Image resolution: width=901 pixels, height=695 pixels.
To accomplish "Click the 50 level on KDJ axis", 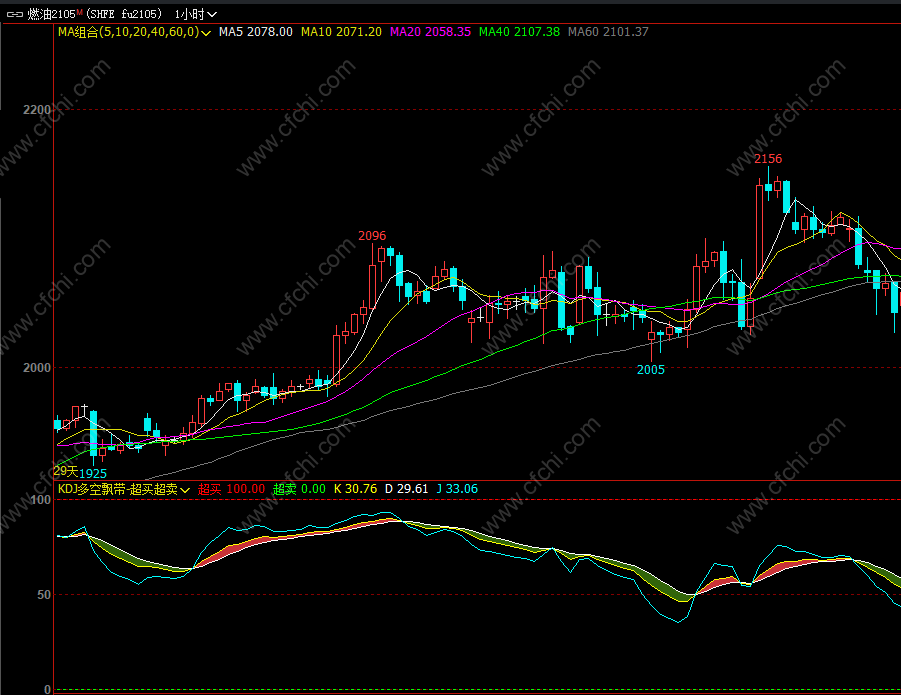I will point(44,595).
